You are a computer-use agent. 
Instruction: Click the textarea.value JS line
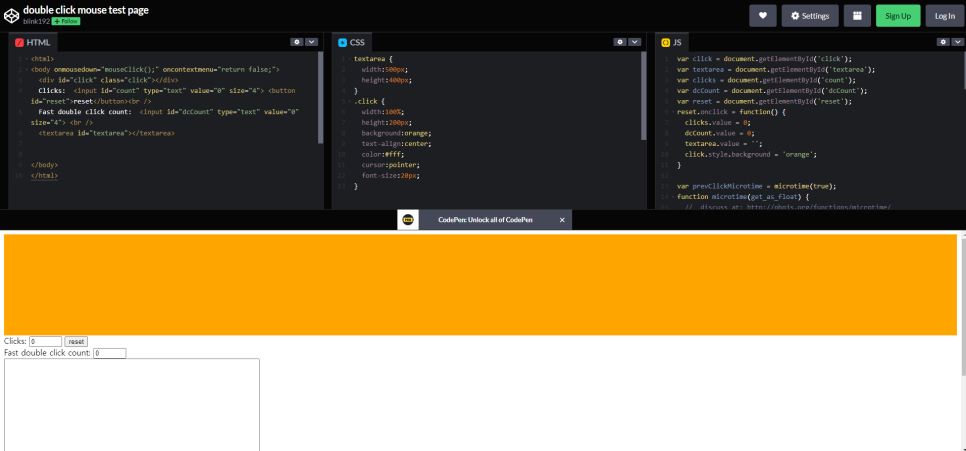[x=723, y=144]
